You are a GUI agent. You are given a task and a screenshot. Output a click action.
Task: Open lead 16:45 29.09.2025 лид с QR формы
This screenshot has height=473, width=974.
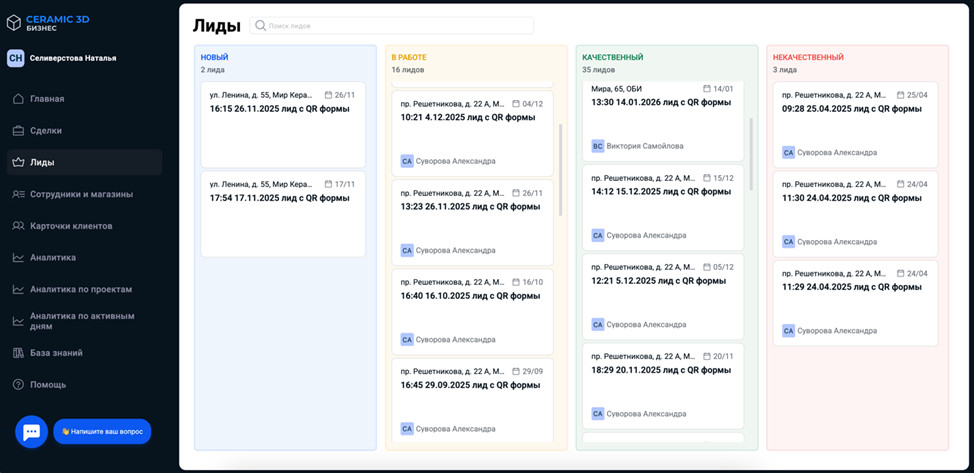pos(473,401)
